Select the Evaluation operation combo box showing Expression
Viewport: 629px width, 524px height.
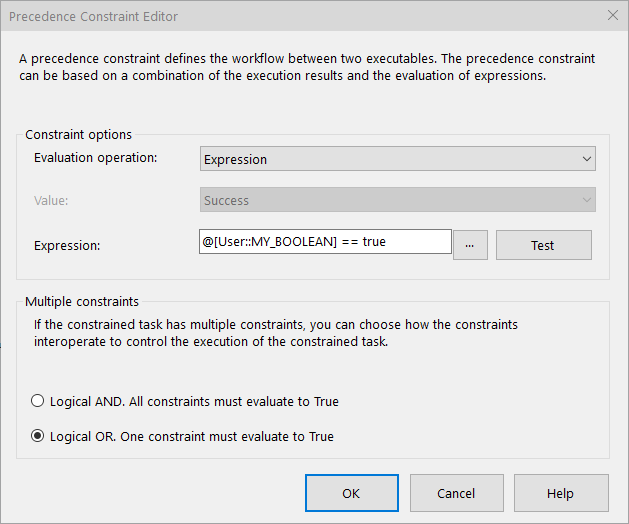390,159
